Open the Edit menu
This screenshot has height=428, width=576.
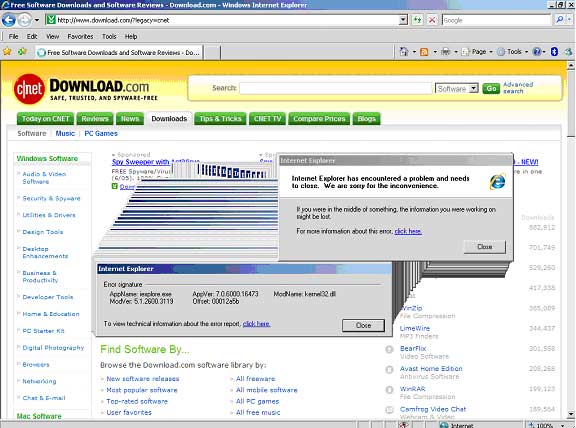pos(32,36)
